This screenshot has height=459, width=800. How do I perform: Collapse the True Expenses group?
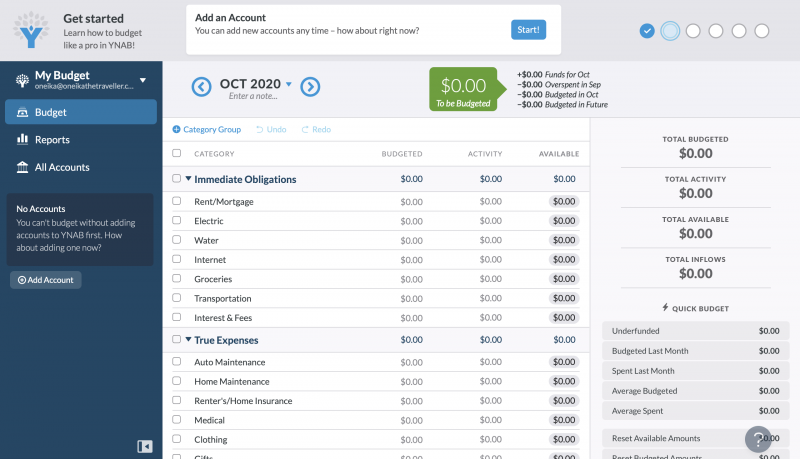click(188, 339)
